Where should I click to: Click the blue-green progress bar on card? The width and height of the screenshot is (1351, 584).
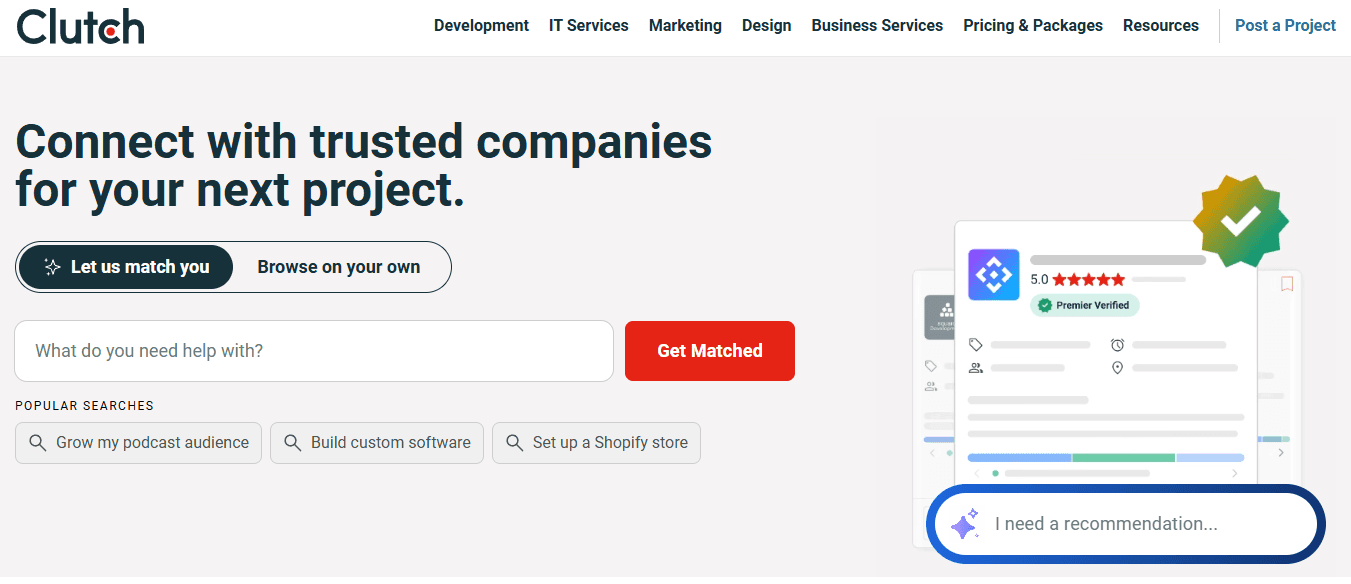(x=1106, y=458)
